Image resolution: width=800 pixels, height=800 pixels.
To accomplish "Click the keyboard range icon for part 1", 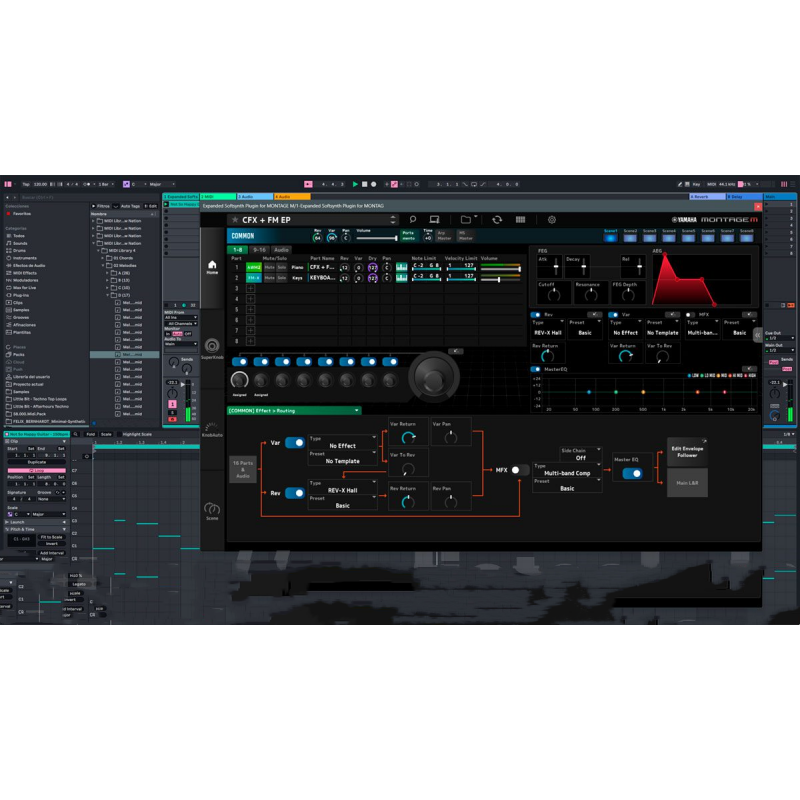I will tap(402, 267).
